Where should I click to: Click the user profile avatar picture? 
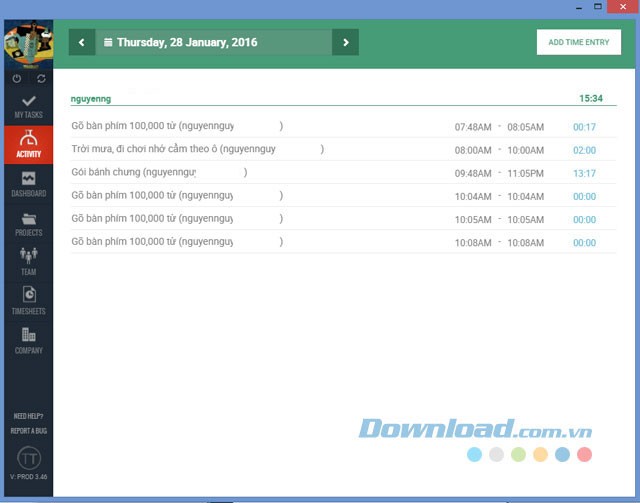pyautogui.click(x=28, y=43)
